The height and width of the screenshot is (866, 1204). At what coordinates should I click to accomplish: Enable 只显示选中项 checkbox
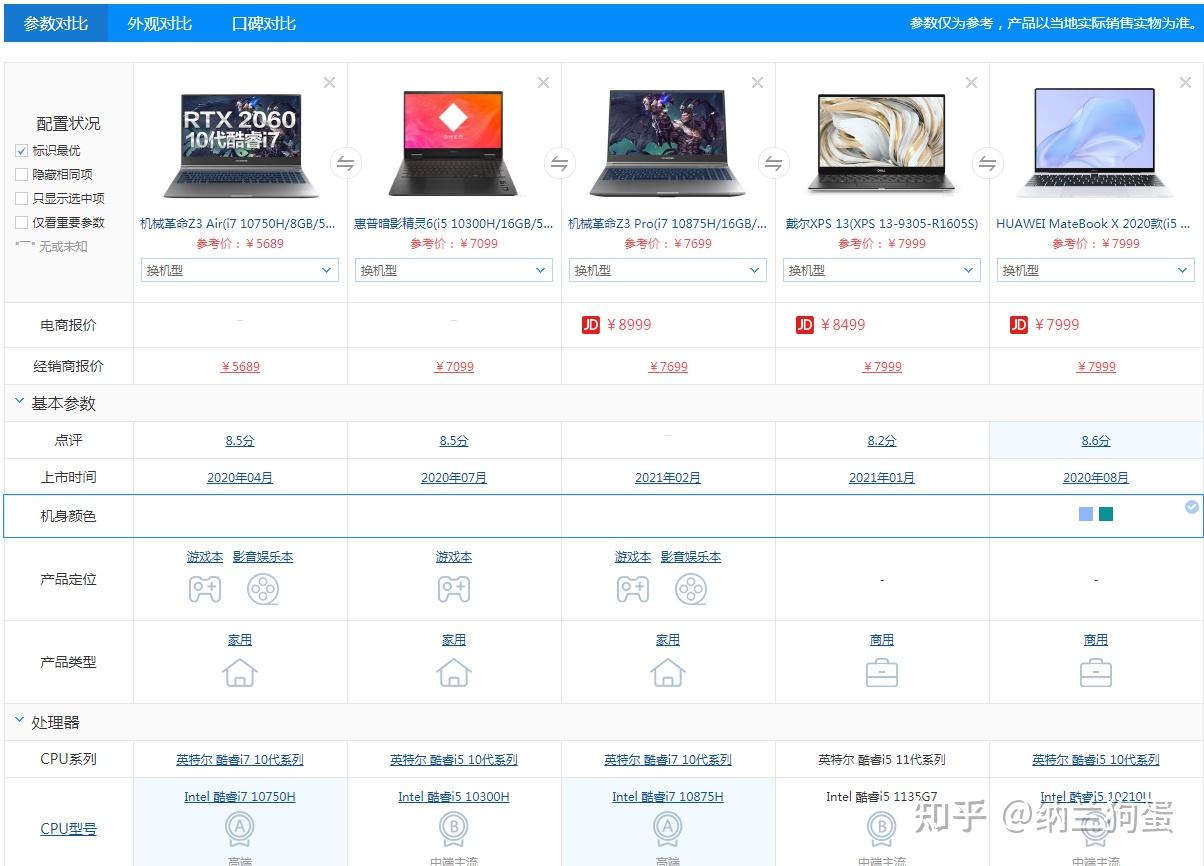coord(22,199)
